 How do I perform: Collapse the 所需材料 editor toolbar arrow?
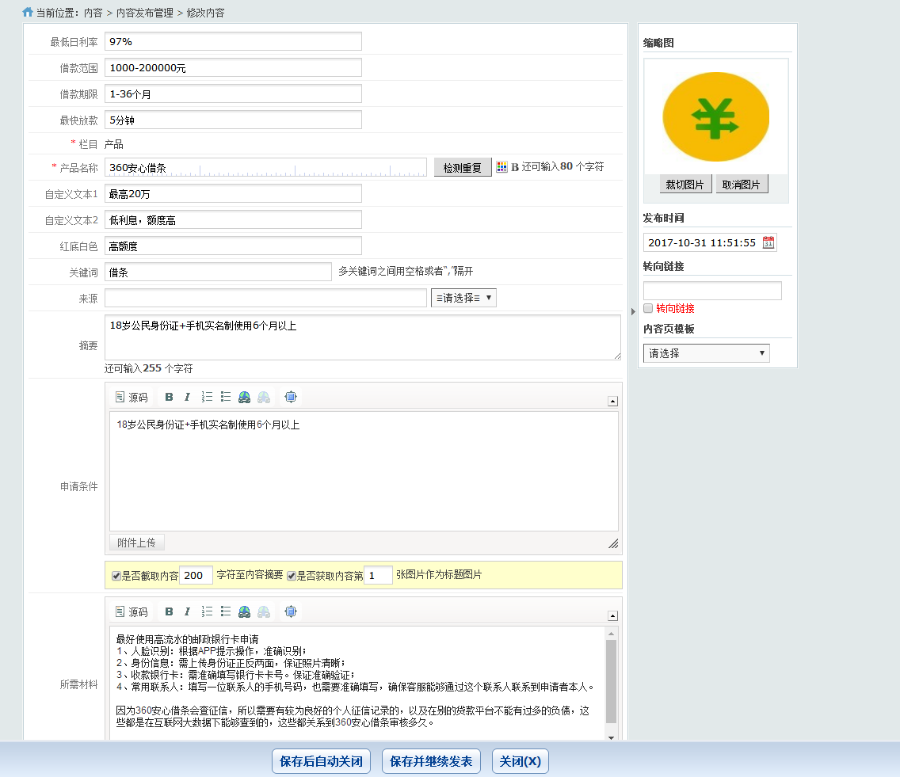(612, 616)
